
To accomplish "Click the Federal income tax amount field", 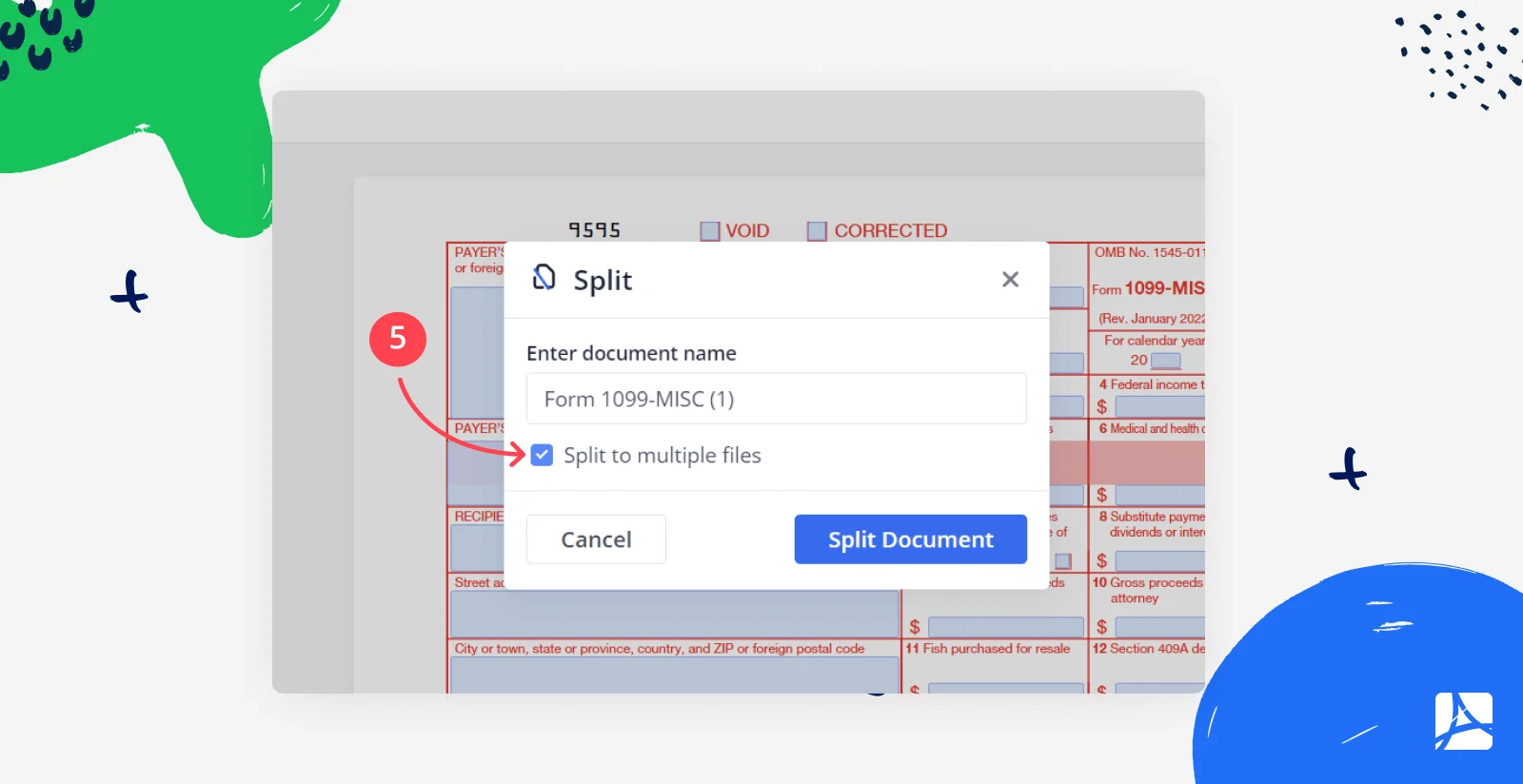I will (1160, 407).
